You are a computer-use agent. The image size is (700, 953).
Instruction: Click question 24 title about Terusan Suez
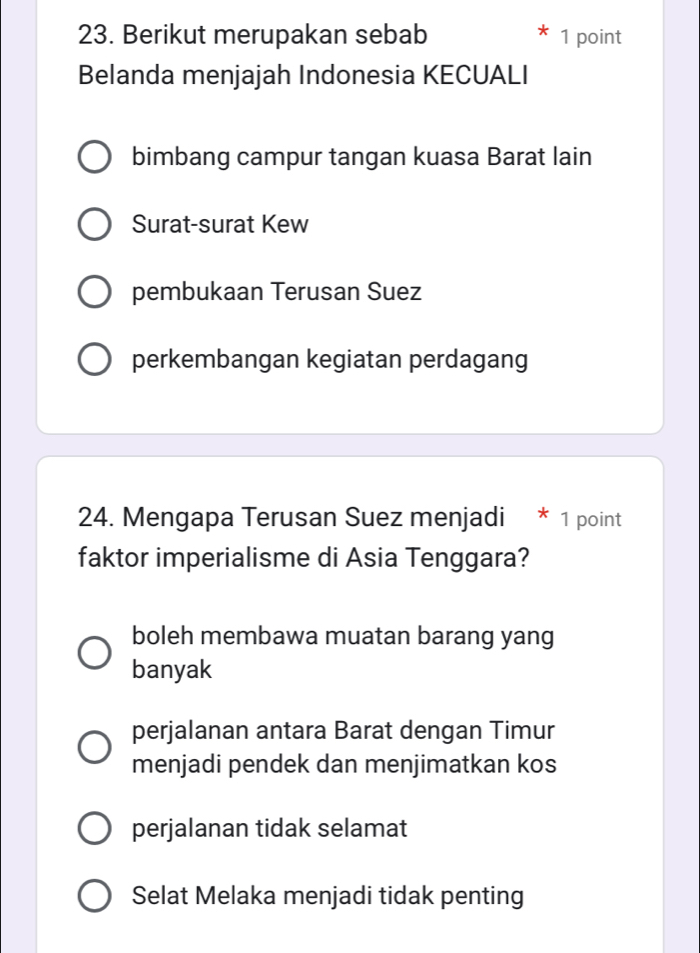(302, 538)
